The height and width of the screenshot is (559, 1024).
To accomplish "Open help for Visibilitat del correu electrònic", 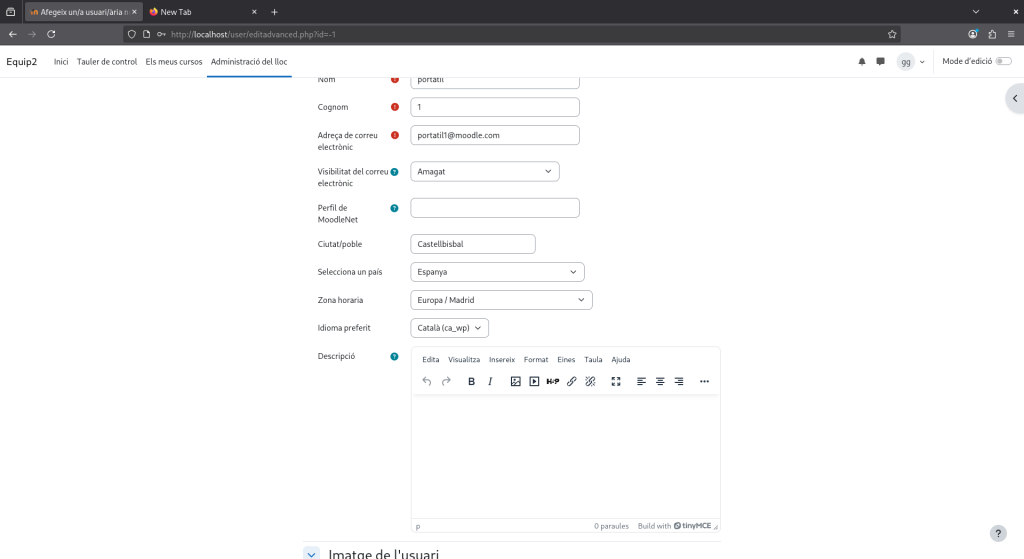I will 394,172.
